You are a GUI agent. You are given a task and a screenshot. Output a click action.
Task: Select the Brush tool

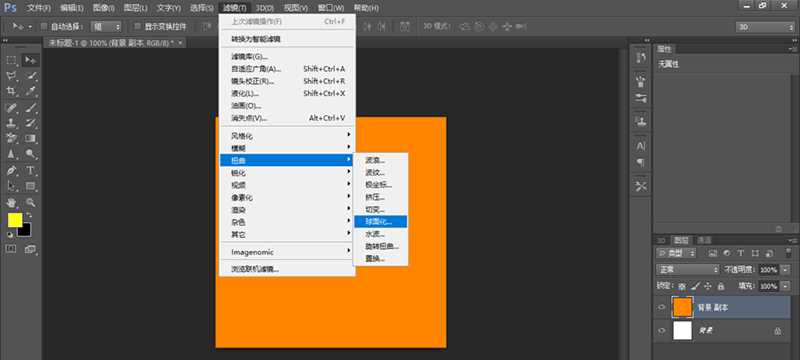point(31,107)
